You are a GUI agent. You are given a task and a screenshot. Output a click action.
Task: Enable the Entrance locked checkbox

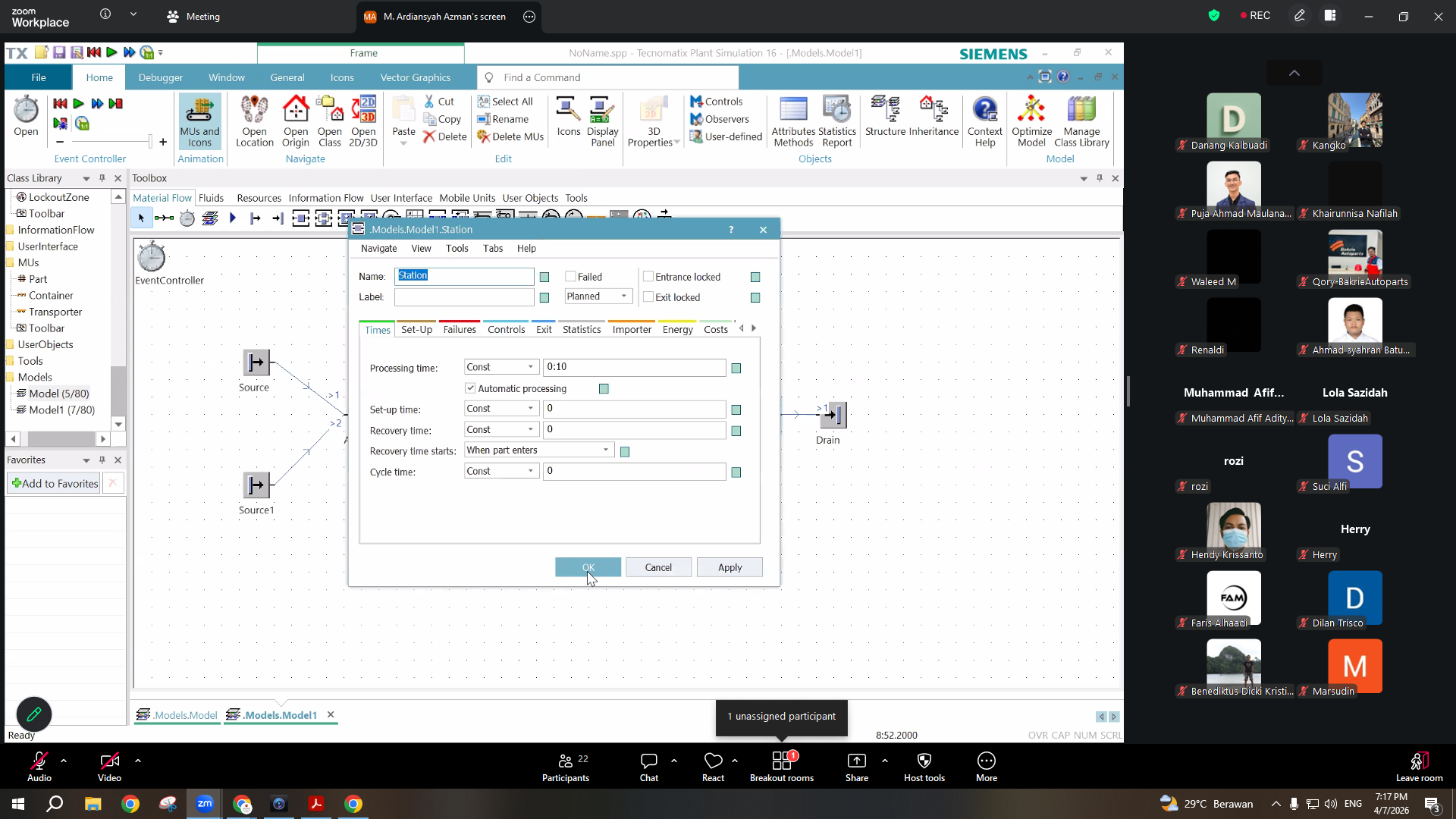(648, 277)
